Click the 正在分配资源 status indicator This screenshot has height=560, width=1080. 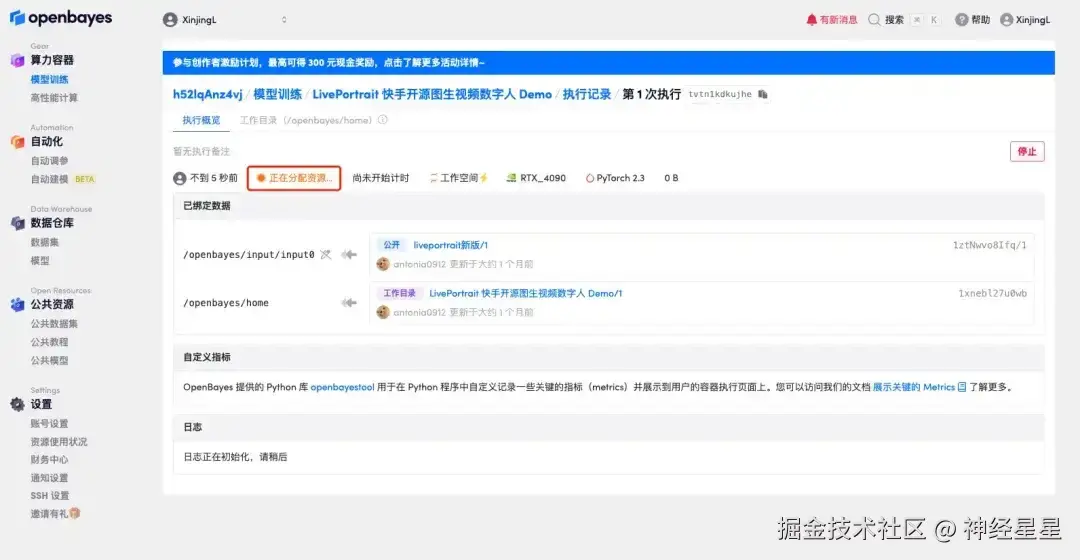294,178
